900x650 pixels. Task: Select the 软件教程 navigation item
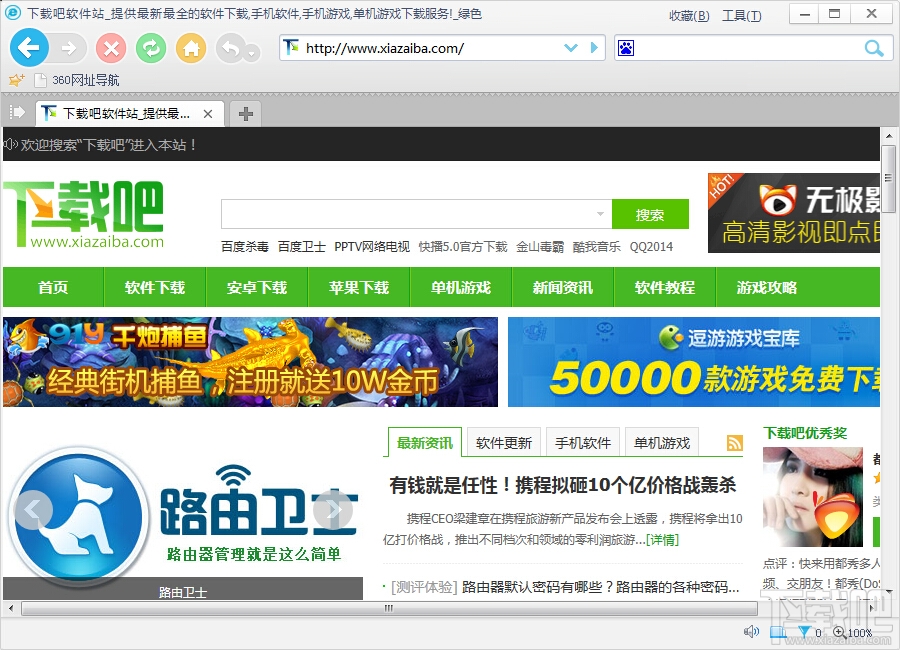[x=665, y=287]
